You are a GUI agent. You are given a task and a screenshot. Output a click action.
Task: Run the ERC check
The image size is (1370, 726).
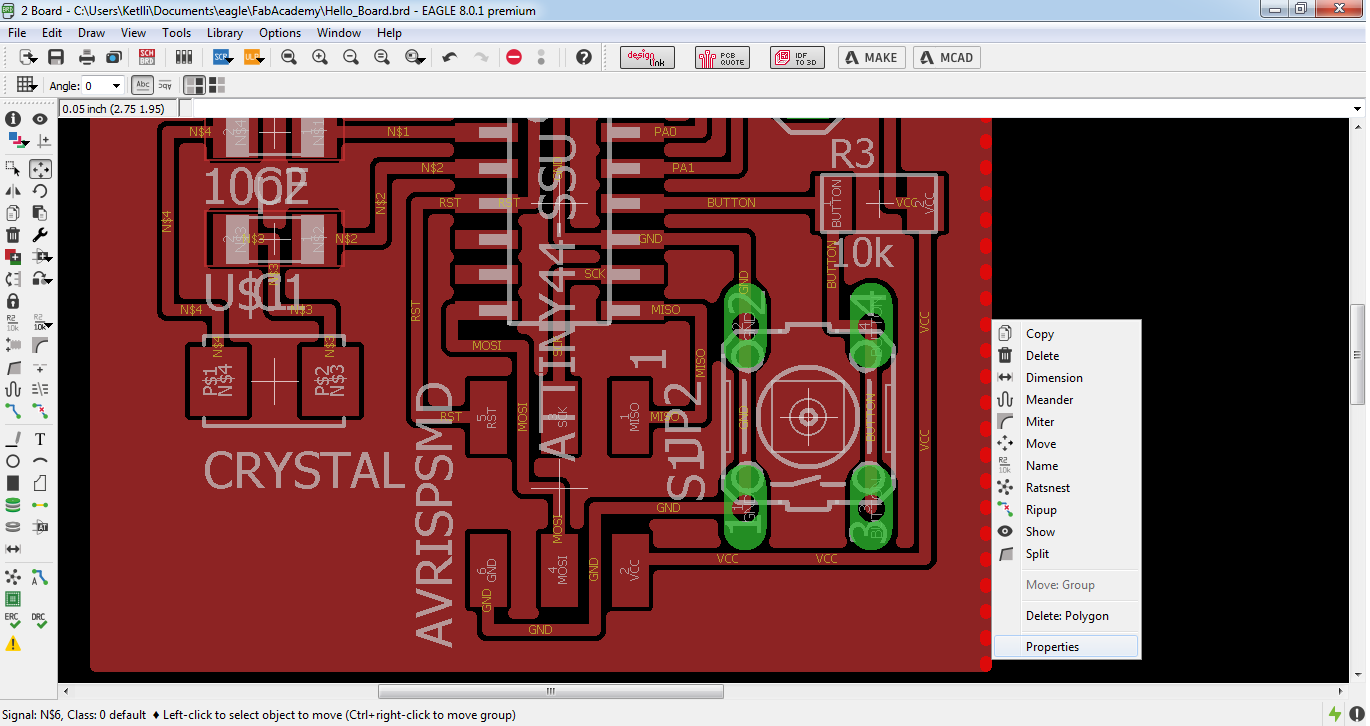tap(13, 621)
